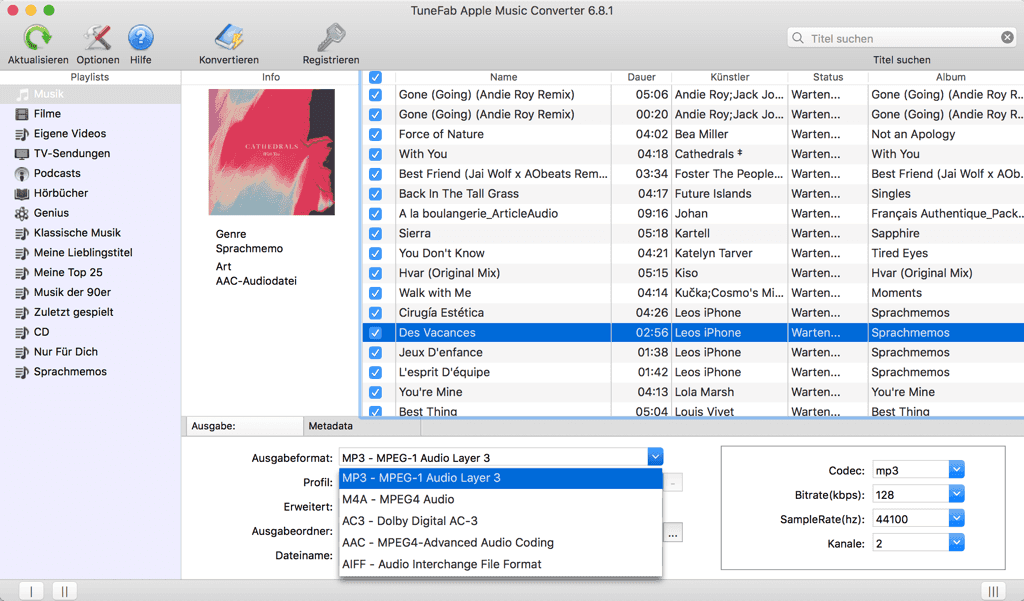The height and width of the screenshot is (601, 1024).
Task: Choose M4A - MPEG4 Audio format
Action: click(501, 499)
